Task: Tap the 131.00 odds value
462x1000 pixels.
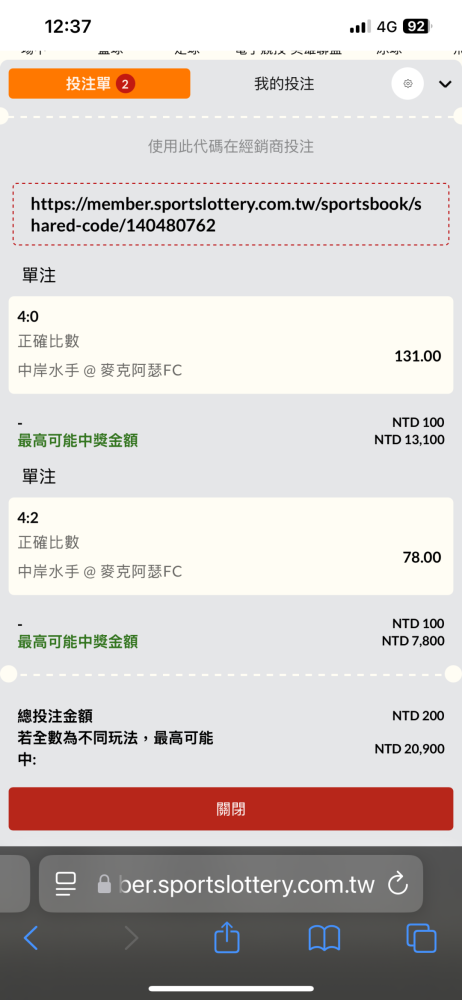Action: 418,356
